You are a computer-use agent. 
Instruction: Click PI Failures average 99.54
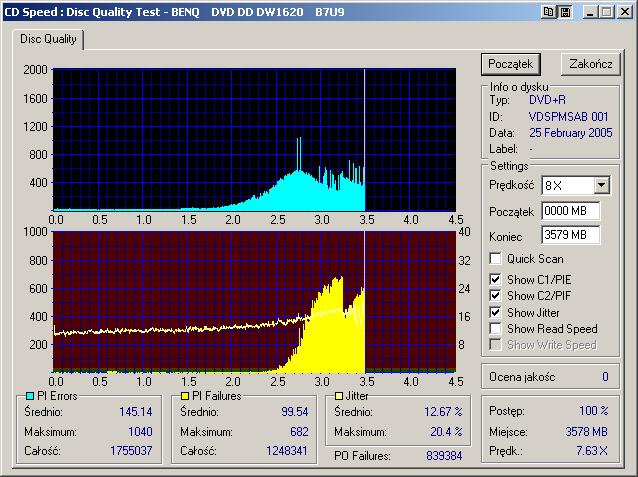[295, 412]
